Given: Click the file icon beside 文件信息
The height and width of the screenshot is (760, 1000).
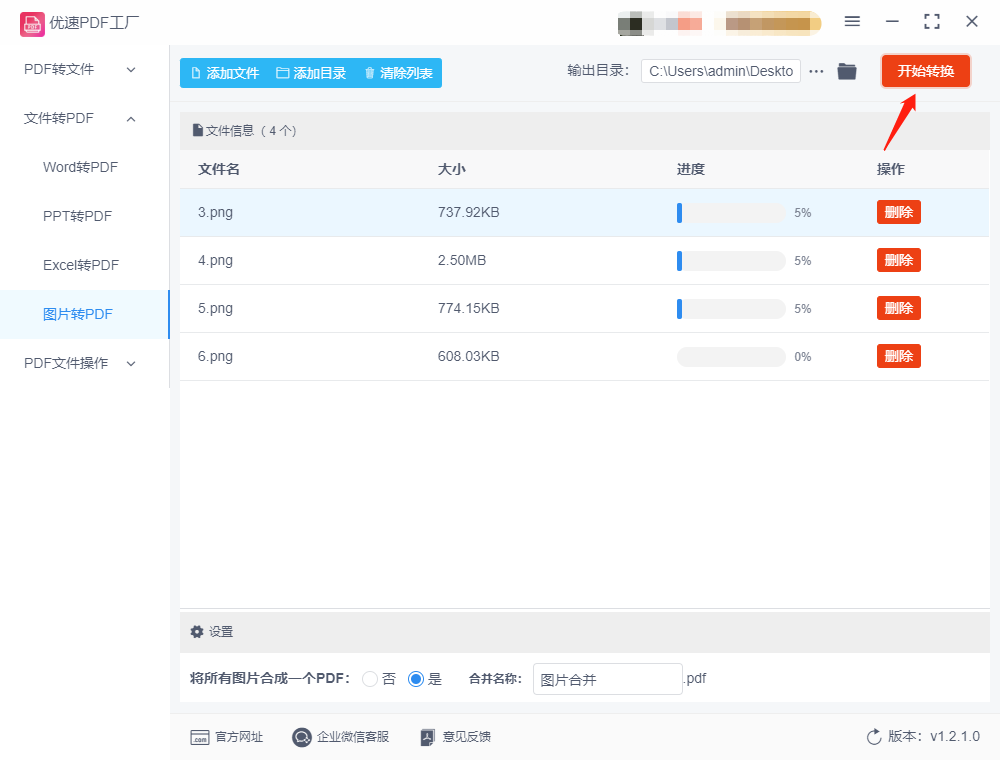Looking at the screenshot, I should (198, 131).
